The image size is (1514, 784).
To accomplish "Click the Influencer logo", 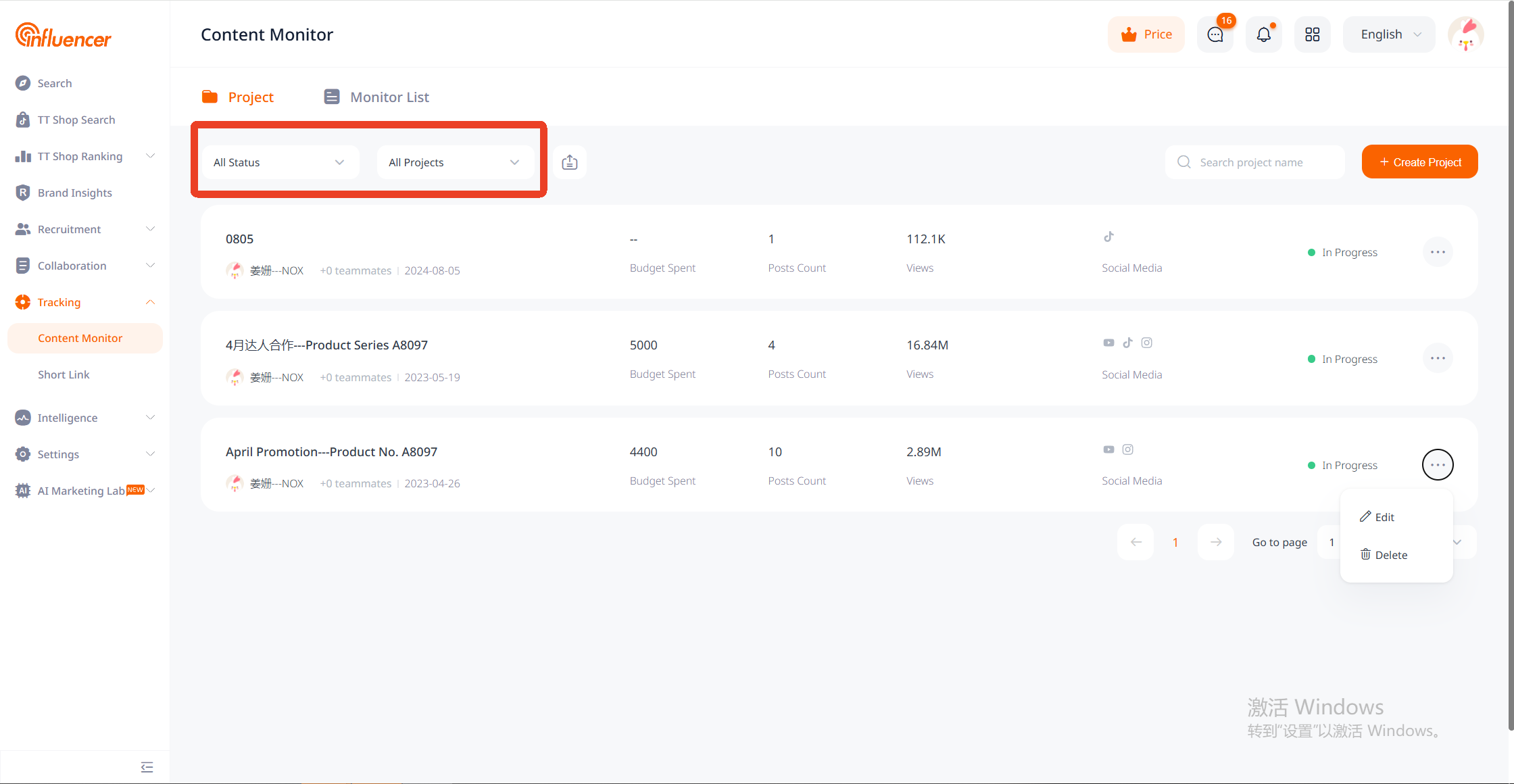I will (63, 35).
